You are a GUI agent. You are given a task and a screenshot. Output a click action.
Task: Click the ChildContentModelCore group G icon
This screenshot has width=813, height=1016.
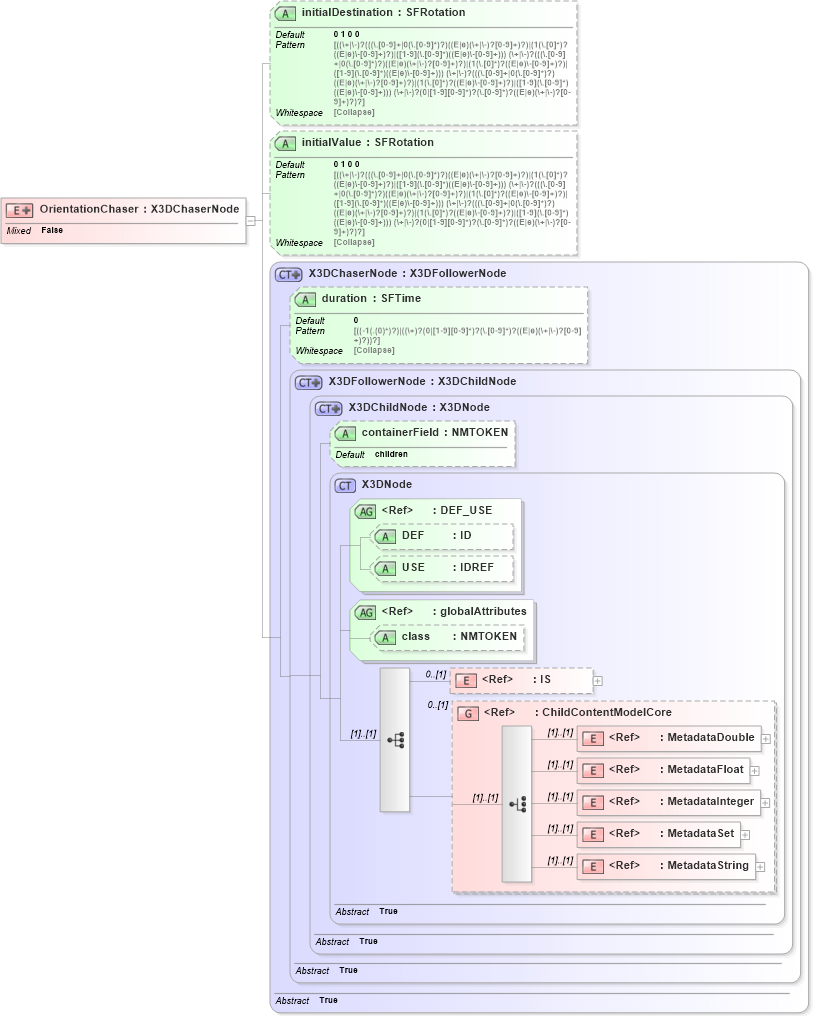click(x=468, y=714)
